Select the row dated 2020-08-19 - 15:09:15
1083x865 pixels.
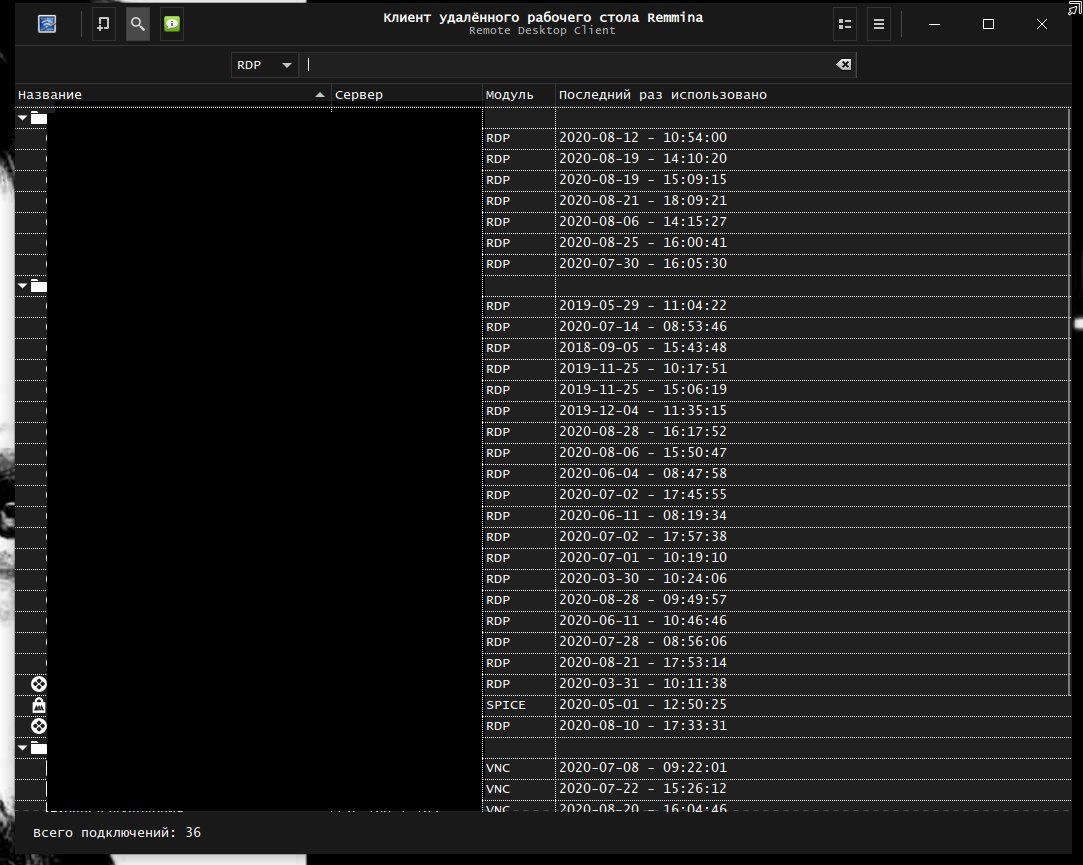coord(543,180)
